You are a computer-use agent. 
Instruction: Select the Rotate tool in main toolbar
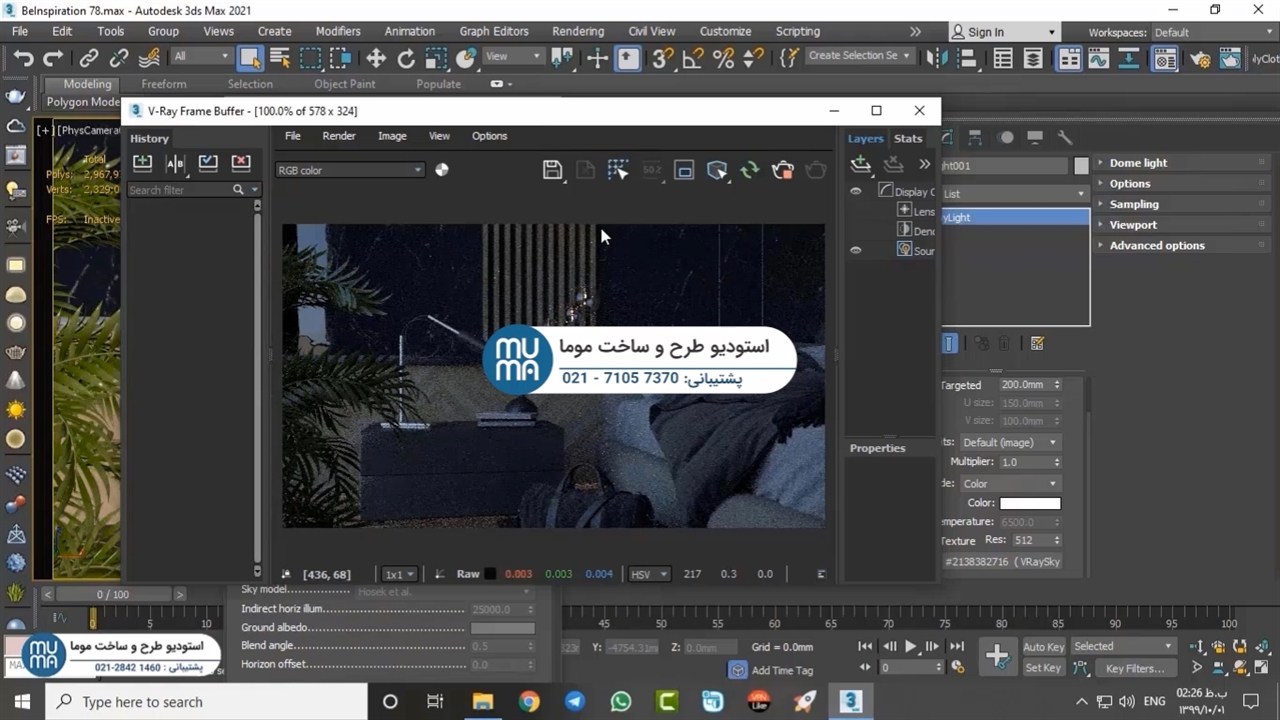point(406,58)
